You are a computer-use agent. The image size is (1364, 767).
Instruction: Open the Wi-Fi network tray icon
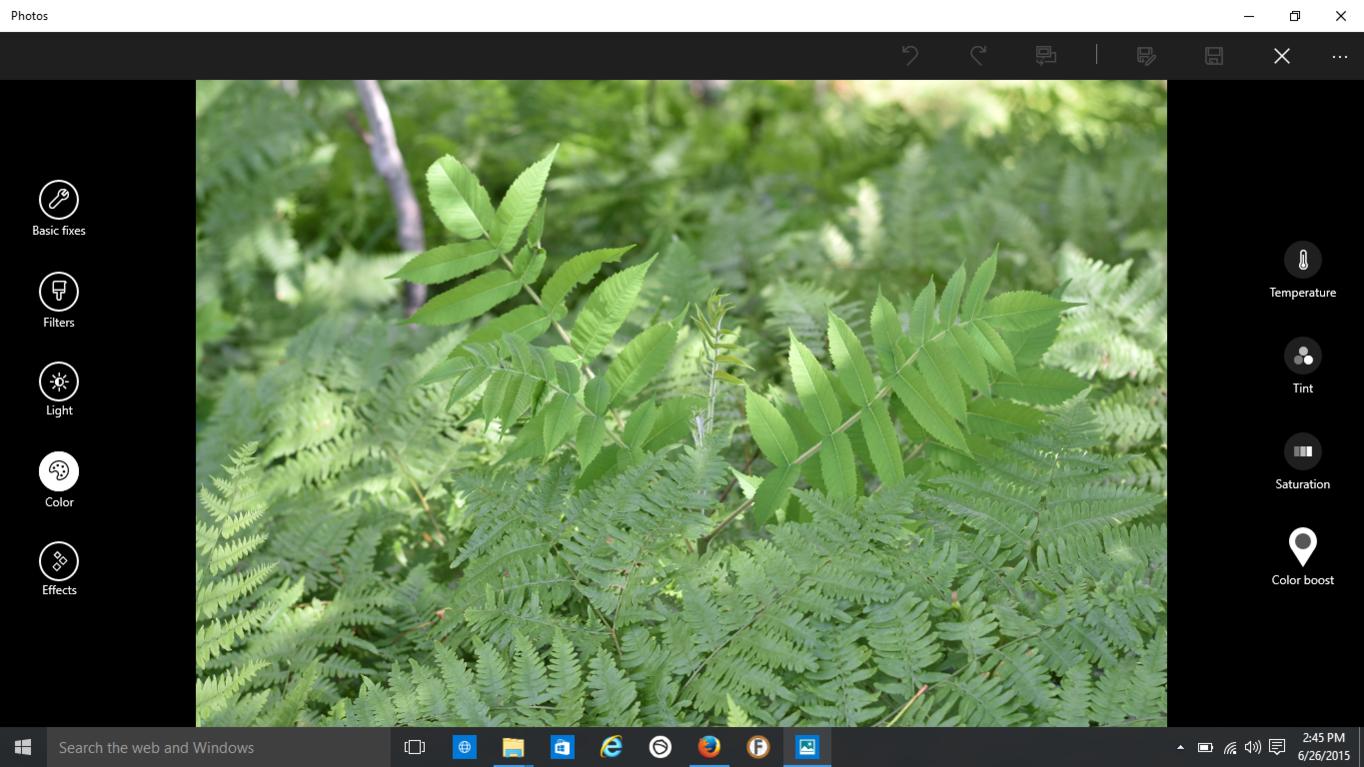(x=1230, y=747)
